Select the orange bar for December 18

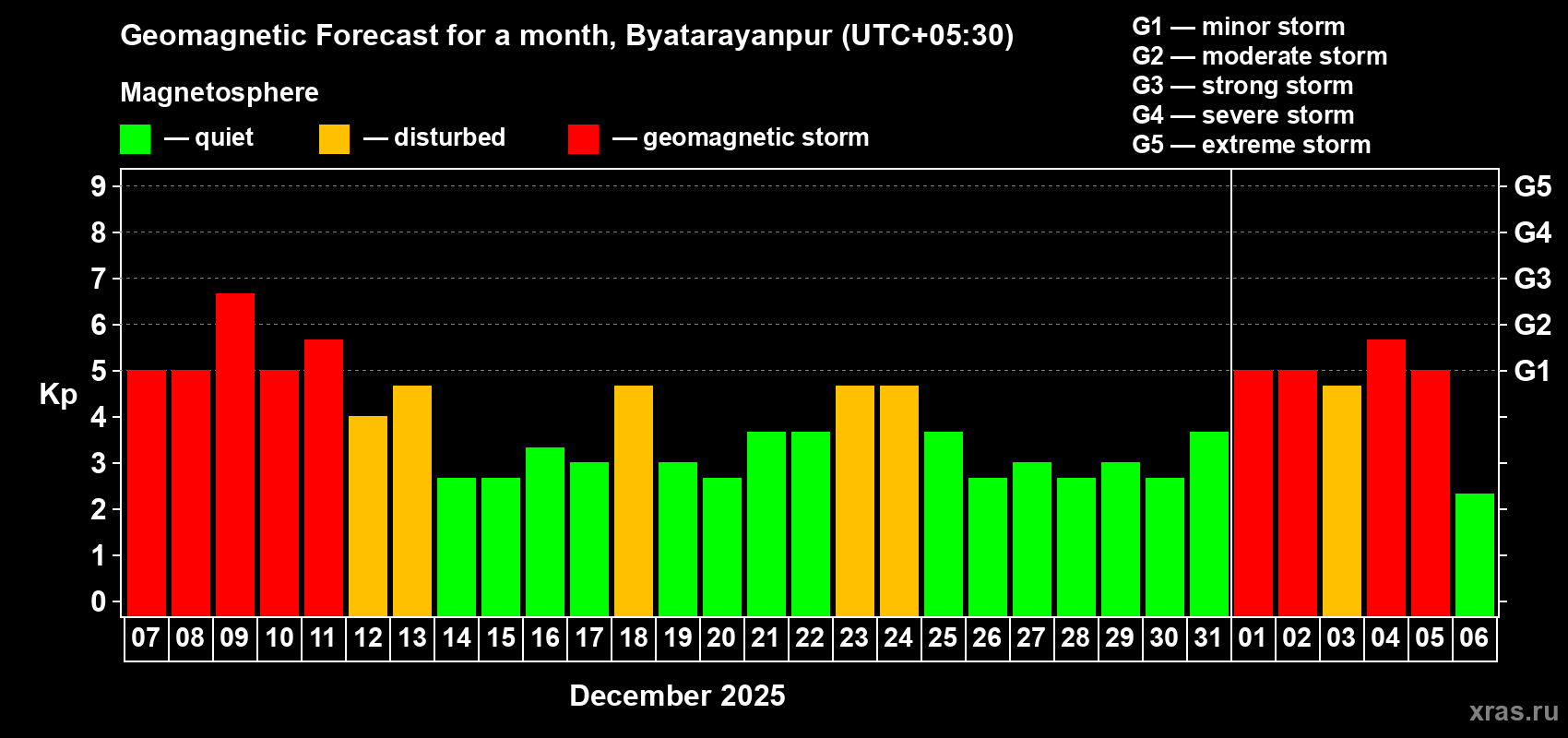[634, 501]
